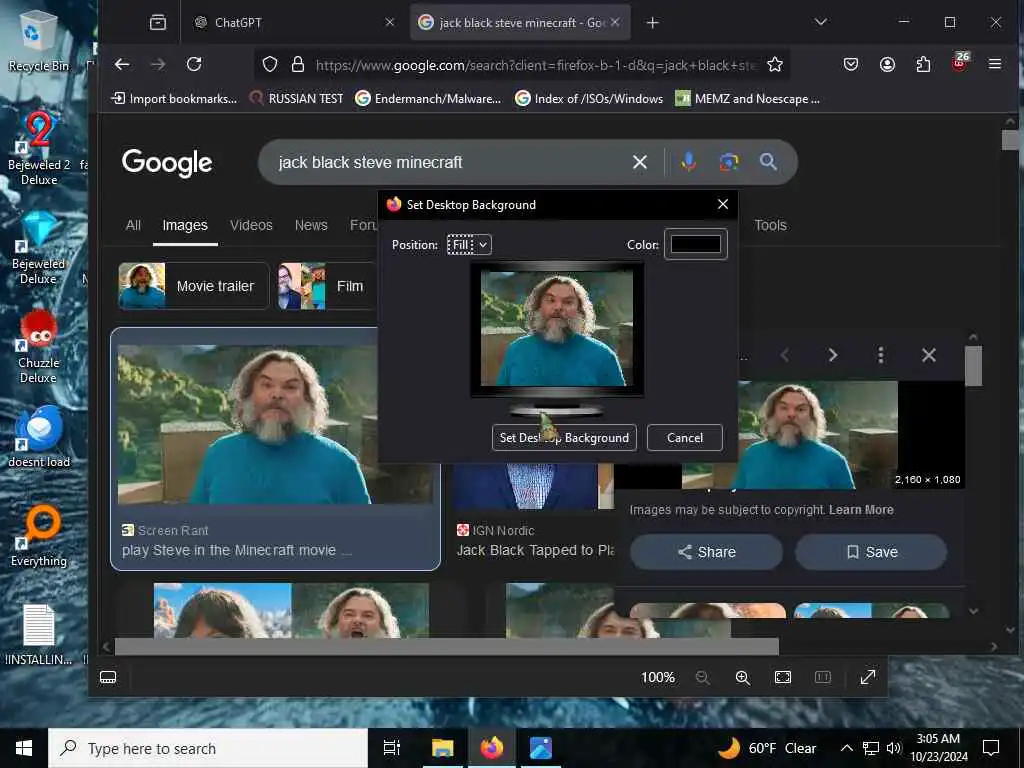The height and width of the screenshot is (768, 1024).
Task: Select jack black steve minecraft tab
Action: (520, 22)
